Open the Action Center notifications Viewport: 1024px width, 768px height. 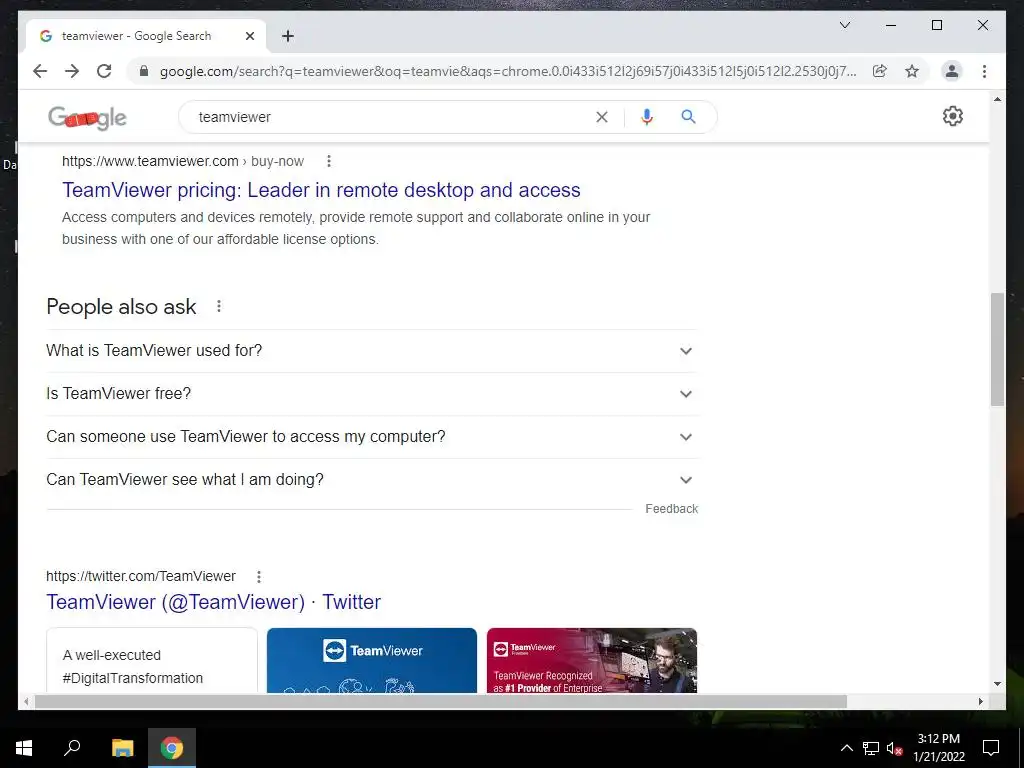tap(991, 748)
